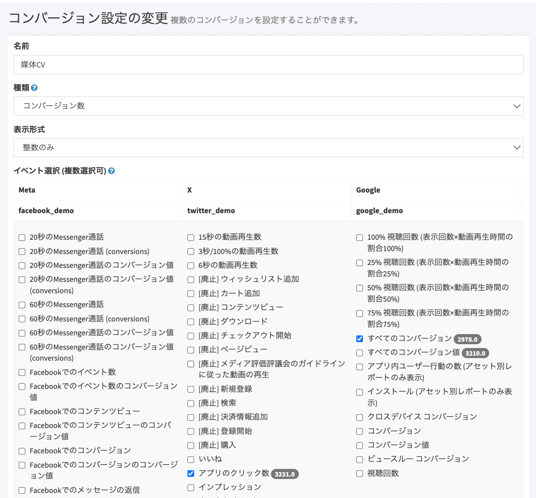Enable クロスデバイス コンバージョン checkbox

tap(359, 417)
